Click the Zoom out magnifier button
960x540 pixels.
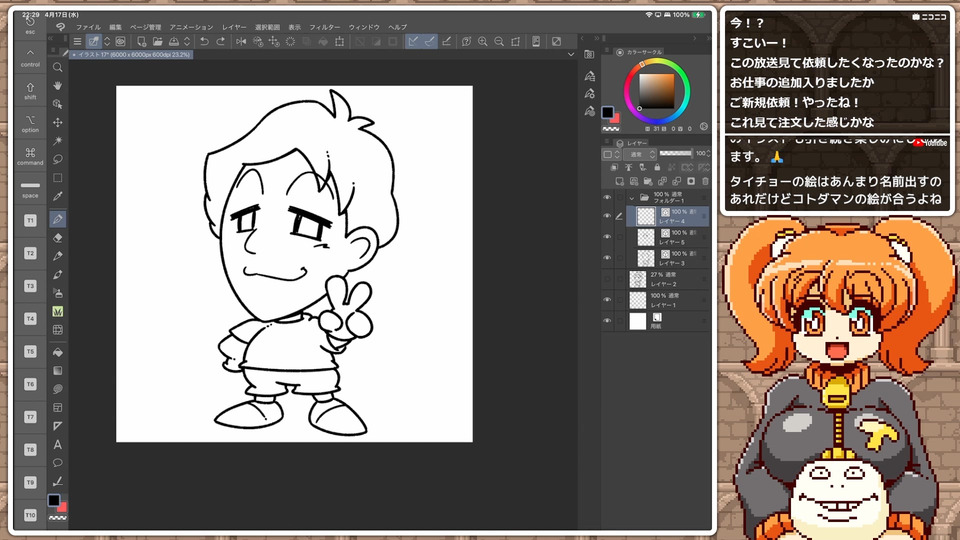click(499, 41)
